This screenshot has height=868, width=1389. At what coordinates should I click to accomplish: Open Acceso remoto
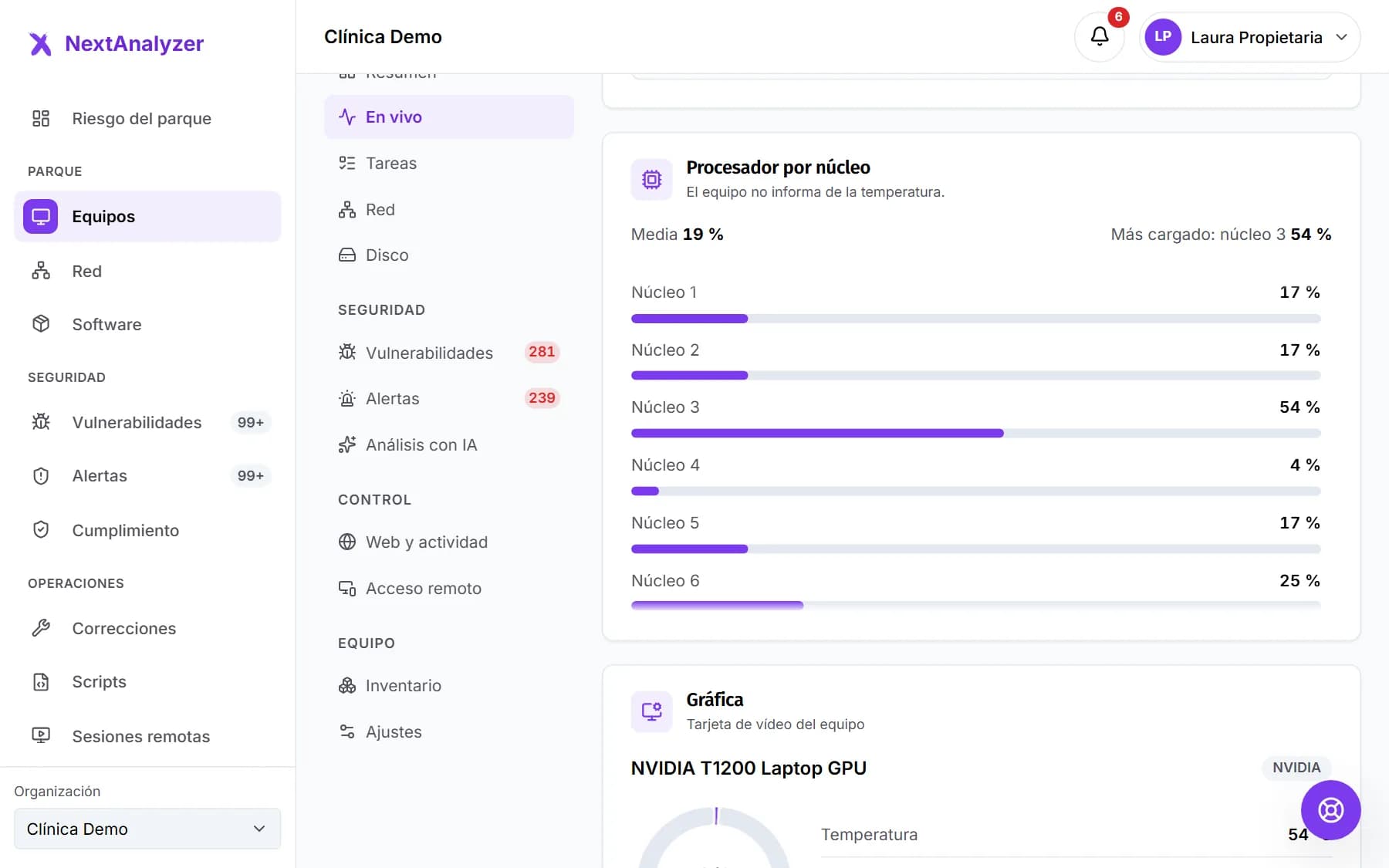tap(449, 589)
